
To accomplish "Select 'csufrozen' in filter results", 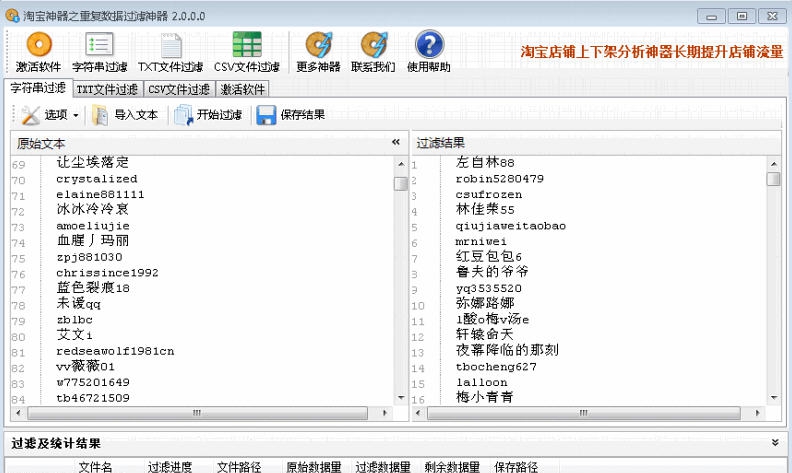I will point(488,195).
